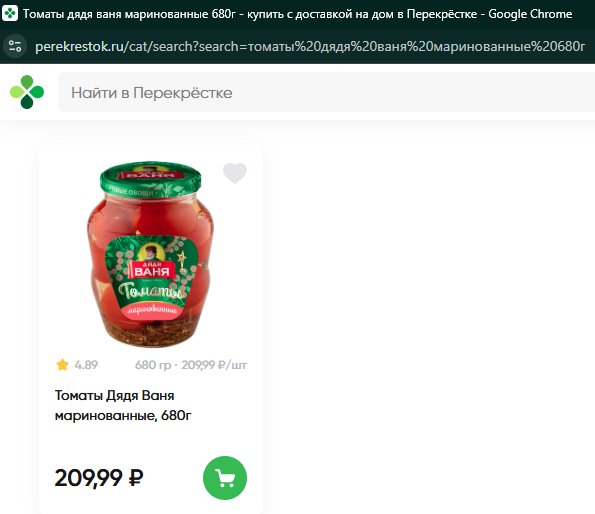595x514 pixels.
Task: Add tomatoes to favorites with heart icon
Action: tap(235, 173)
